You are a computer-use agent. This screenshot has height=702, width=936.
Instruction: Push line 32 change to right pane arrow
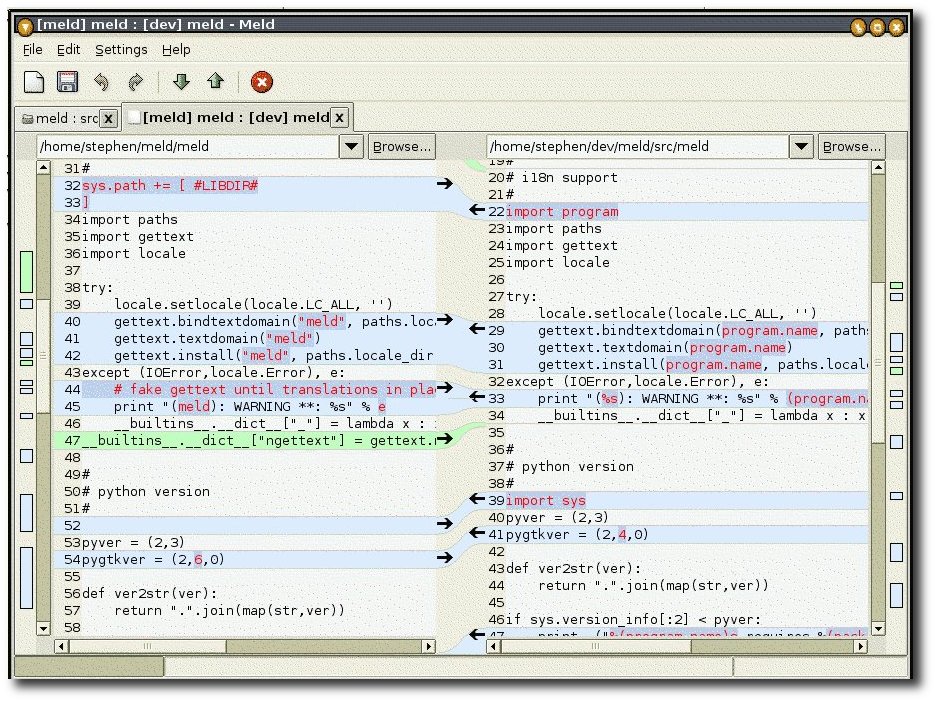coord(445,184)
